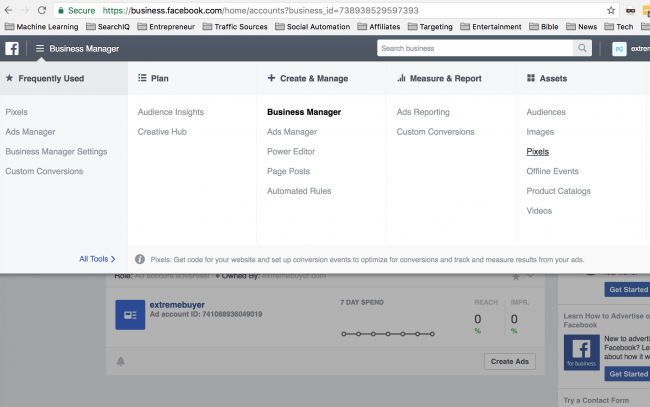Open Pixels under Assets
Screen dimensions: 650x407
538,152
